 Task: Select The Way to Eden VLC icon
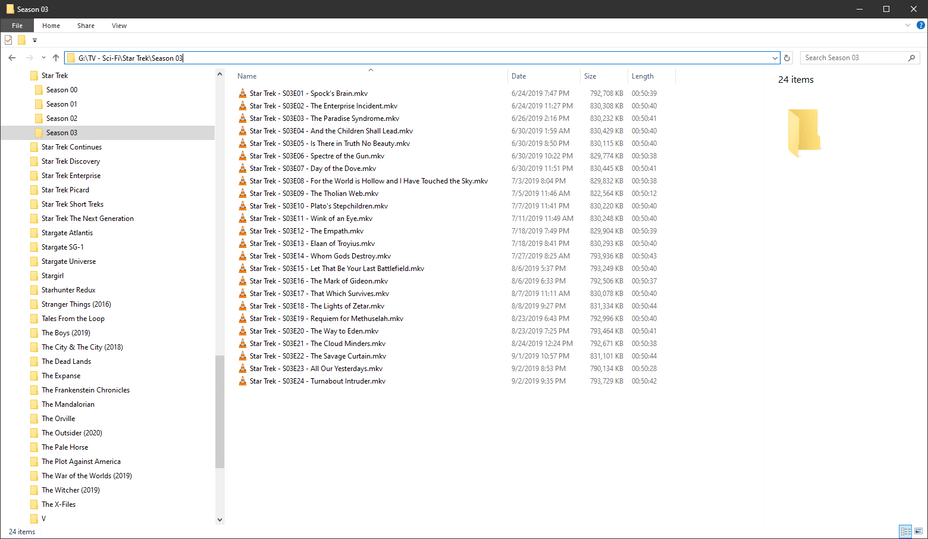coord(242,331)
